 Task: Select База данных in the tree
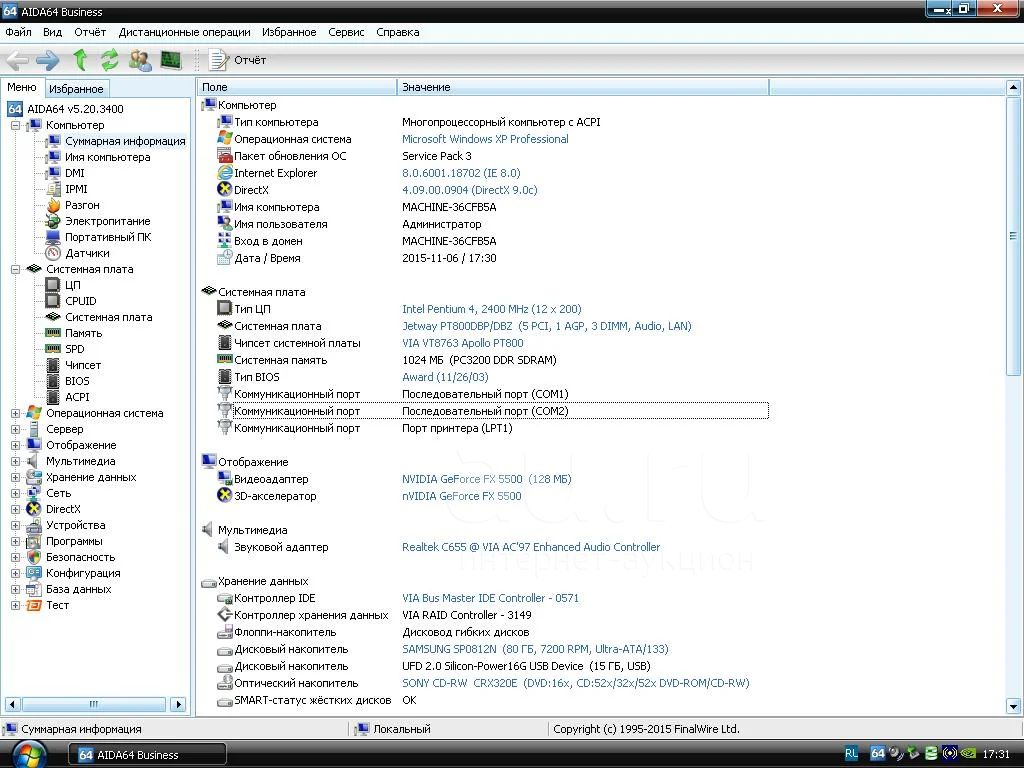(x=78, y=589)
